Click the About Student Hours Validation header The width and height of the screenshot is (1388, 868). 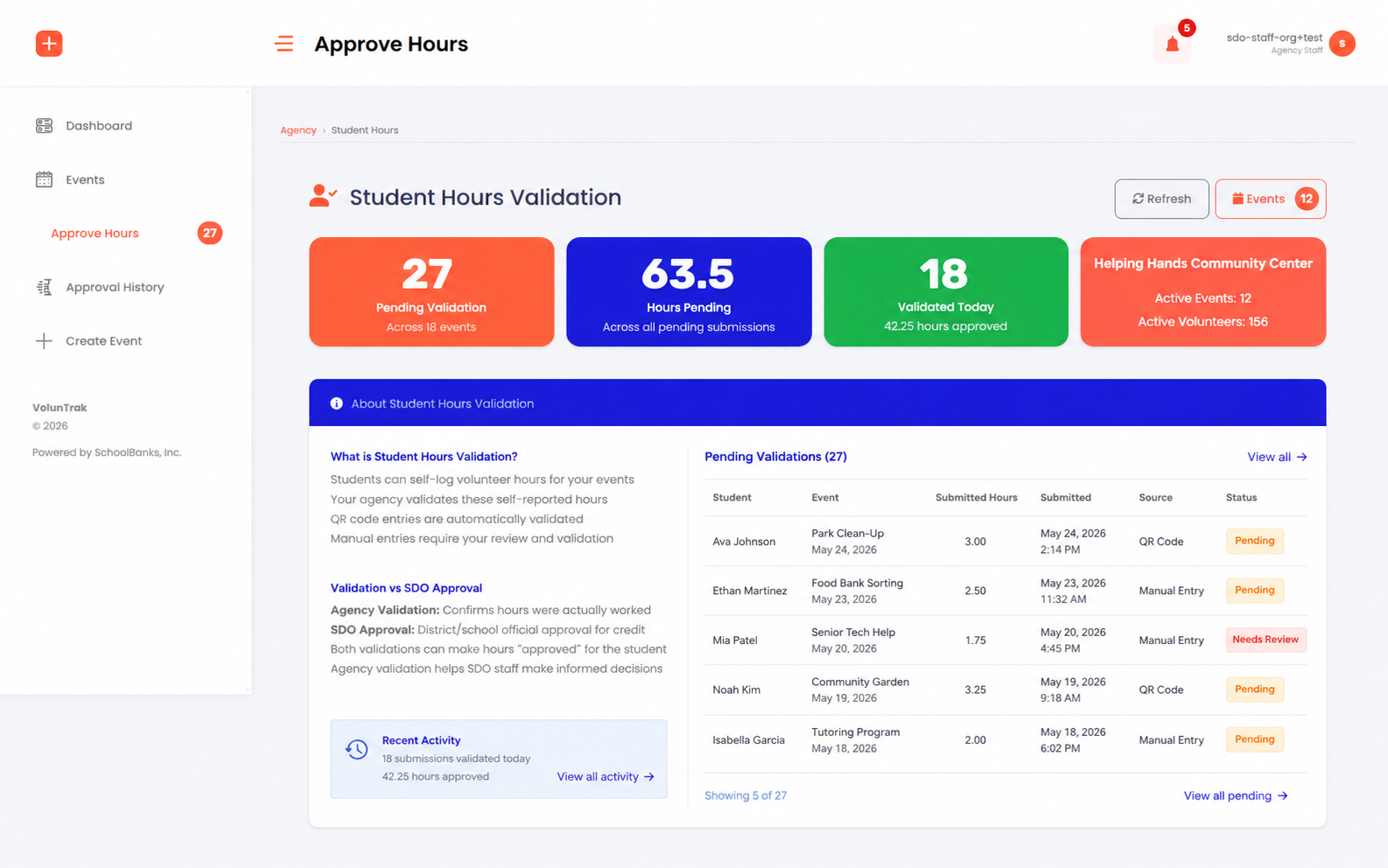[817, 403]
